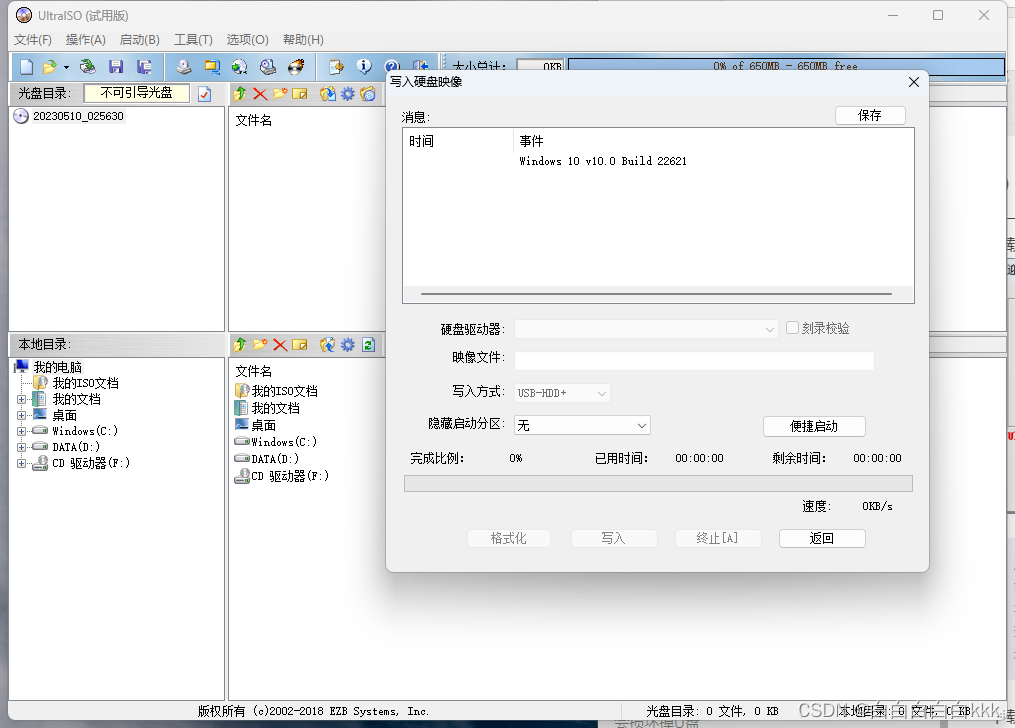Open the 工具(T) menu
Image resolution: width=1015 pixels, height=728 pixels.
(194, 40)
